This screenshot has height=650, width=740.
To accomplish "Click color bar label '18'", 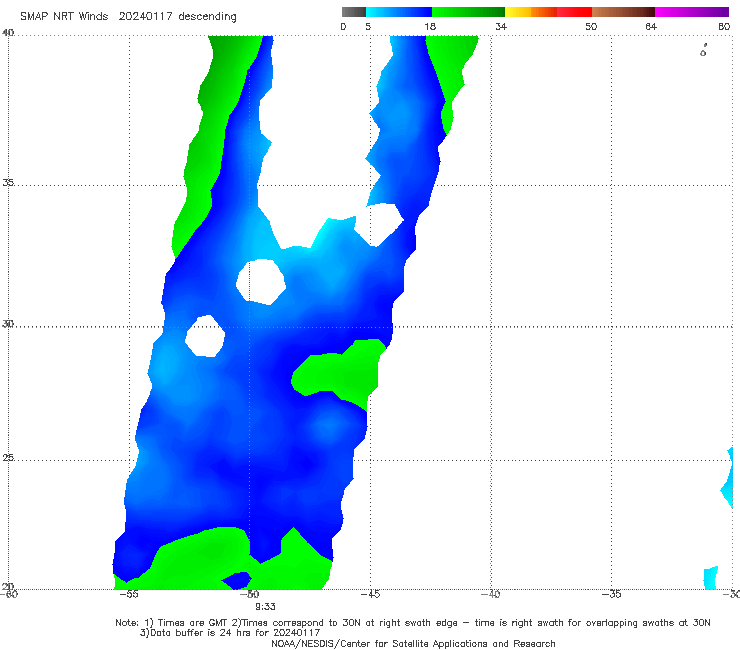I will coord(430,26).
